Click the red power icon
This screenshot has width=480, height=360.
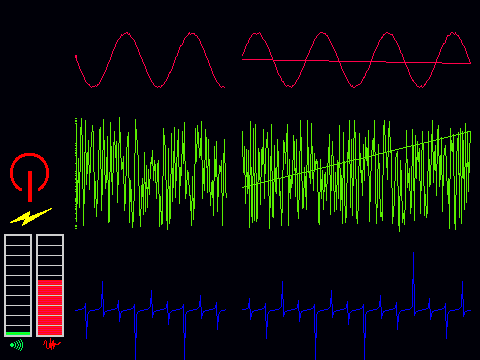[30, 177]
